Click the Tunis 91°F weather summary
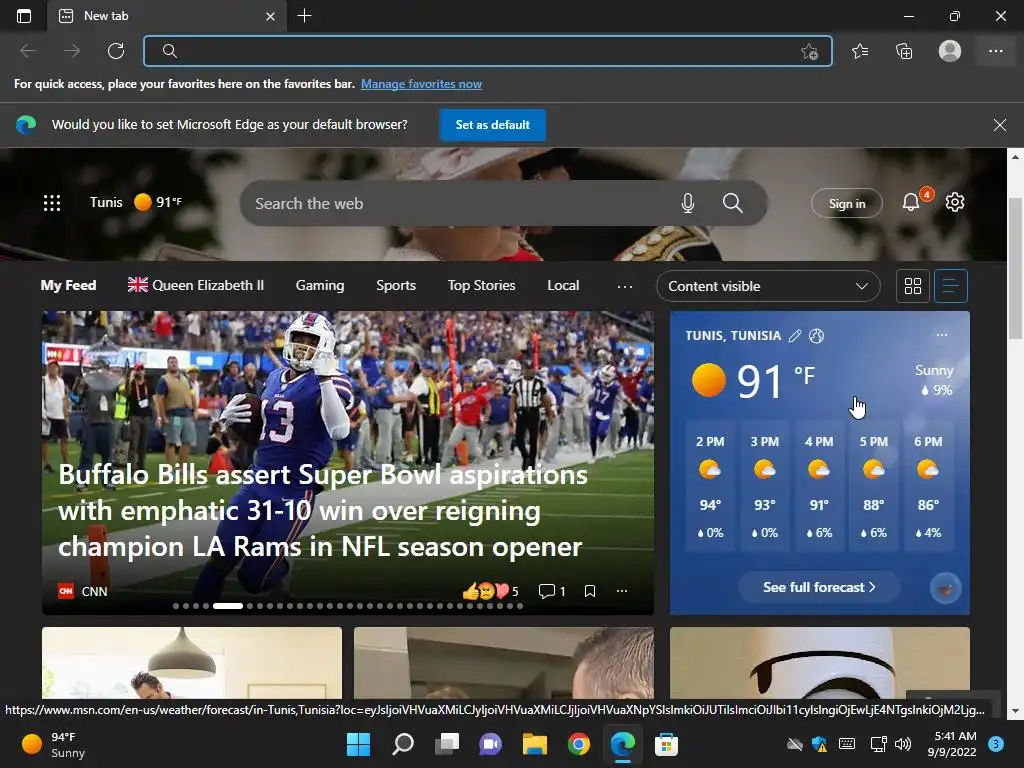This screenshot has width=1024, height=768. [x=136, y=202]
